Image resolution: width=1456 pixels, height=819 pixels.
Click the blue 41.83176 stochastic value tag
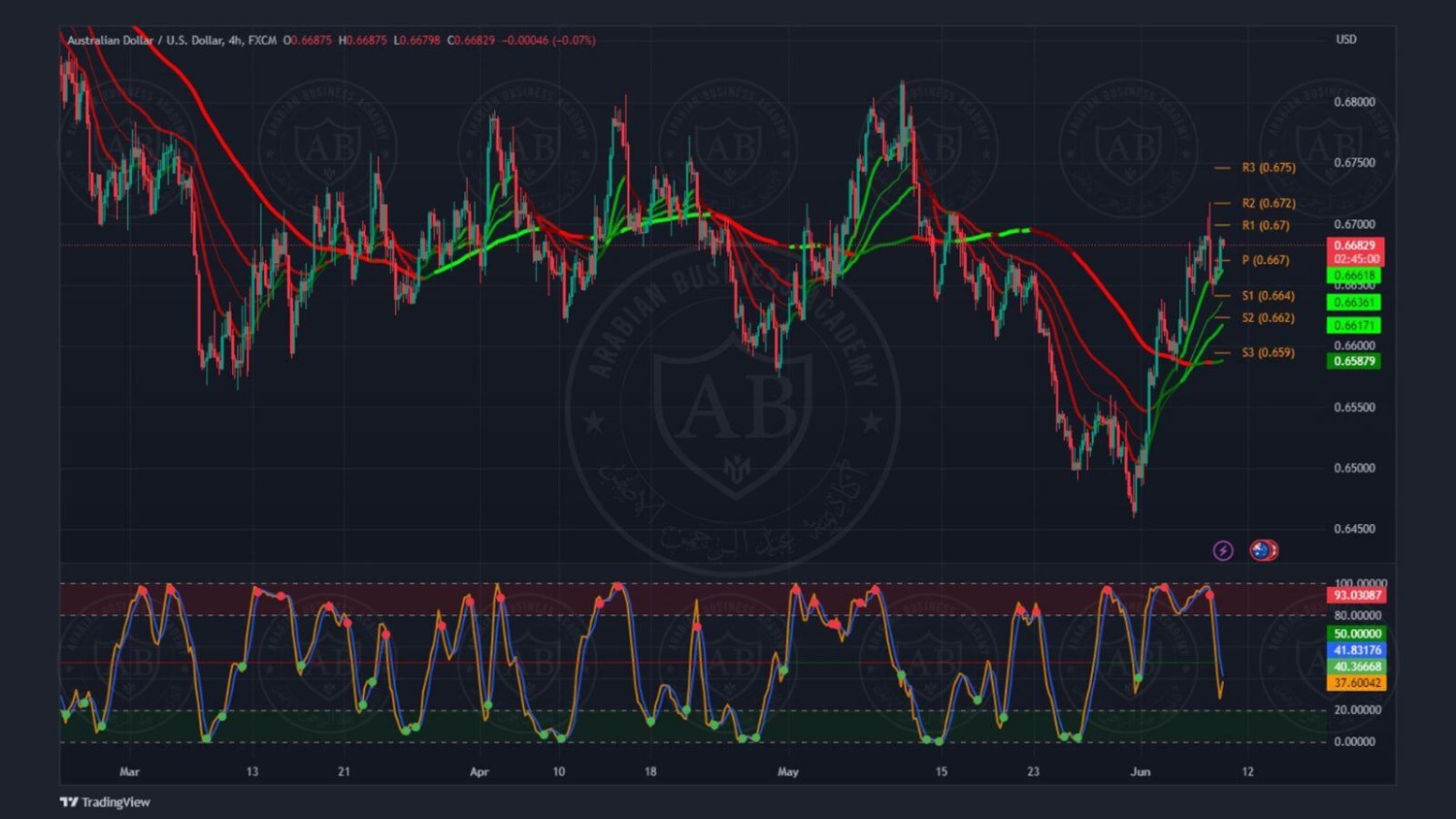(1356, 650)
